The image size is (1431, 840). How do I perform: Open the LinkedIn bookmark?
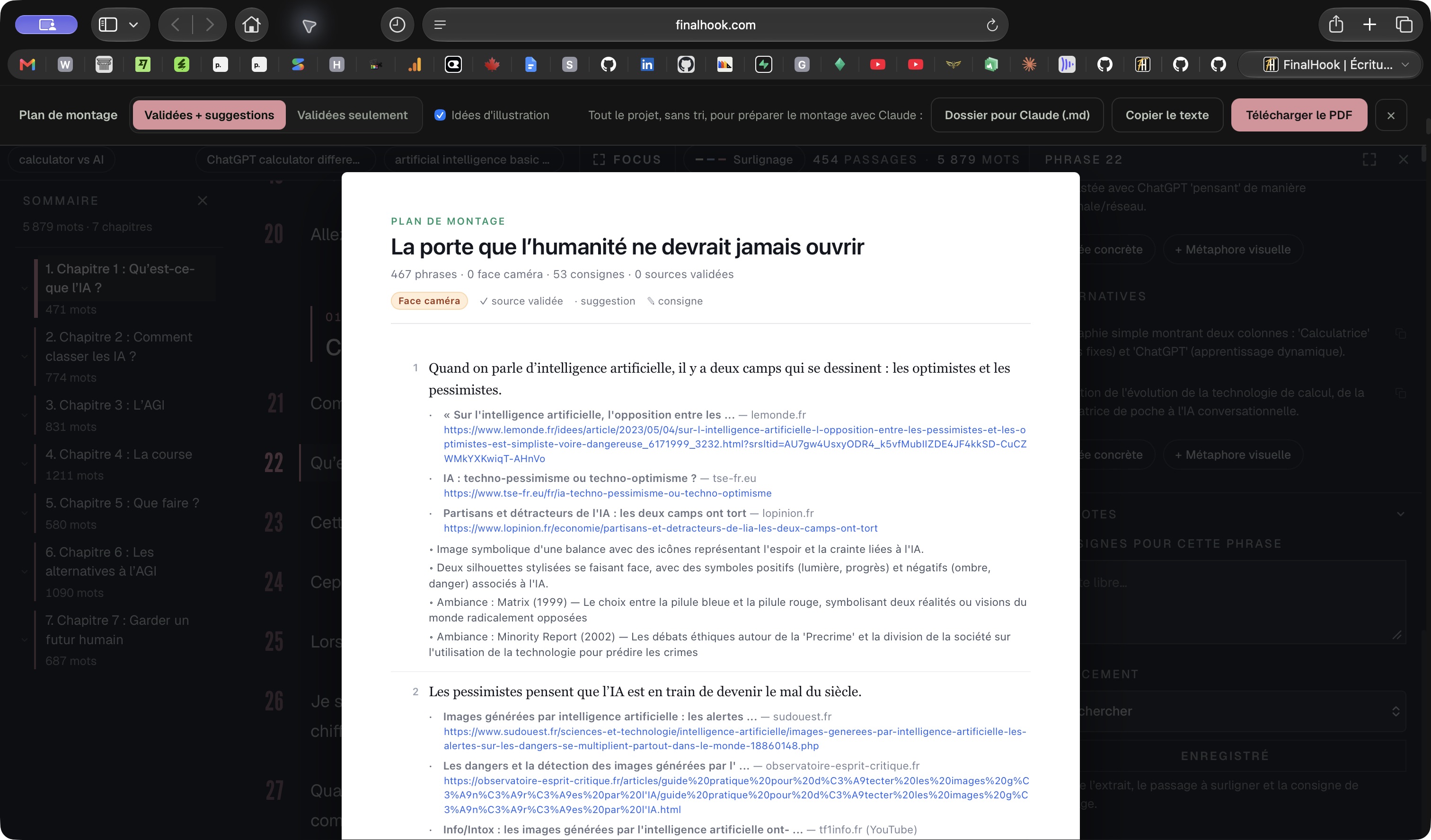coord(647,65)
